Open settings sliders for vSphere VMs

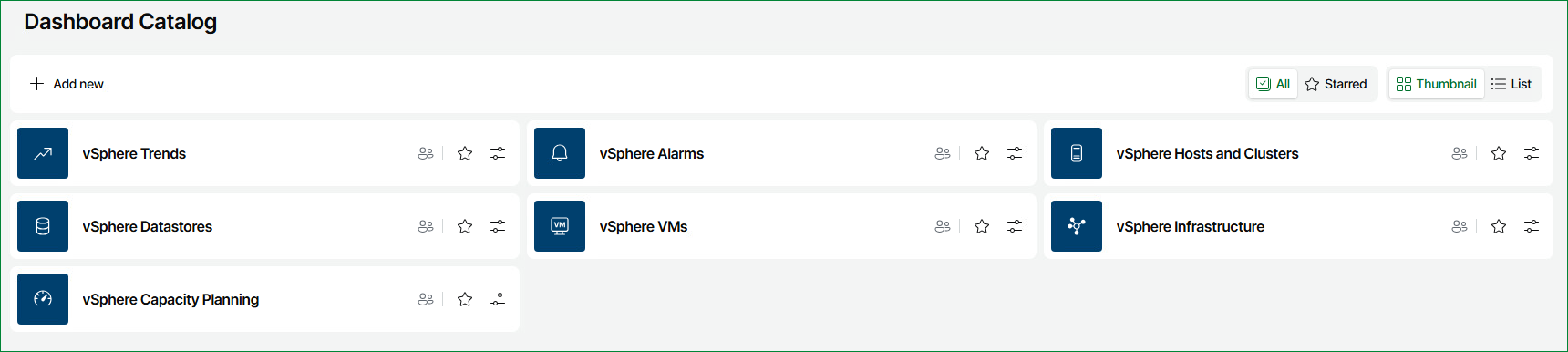[1015, 226]
